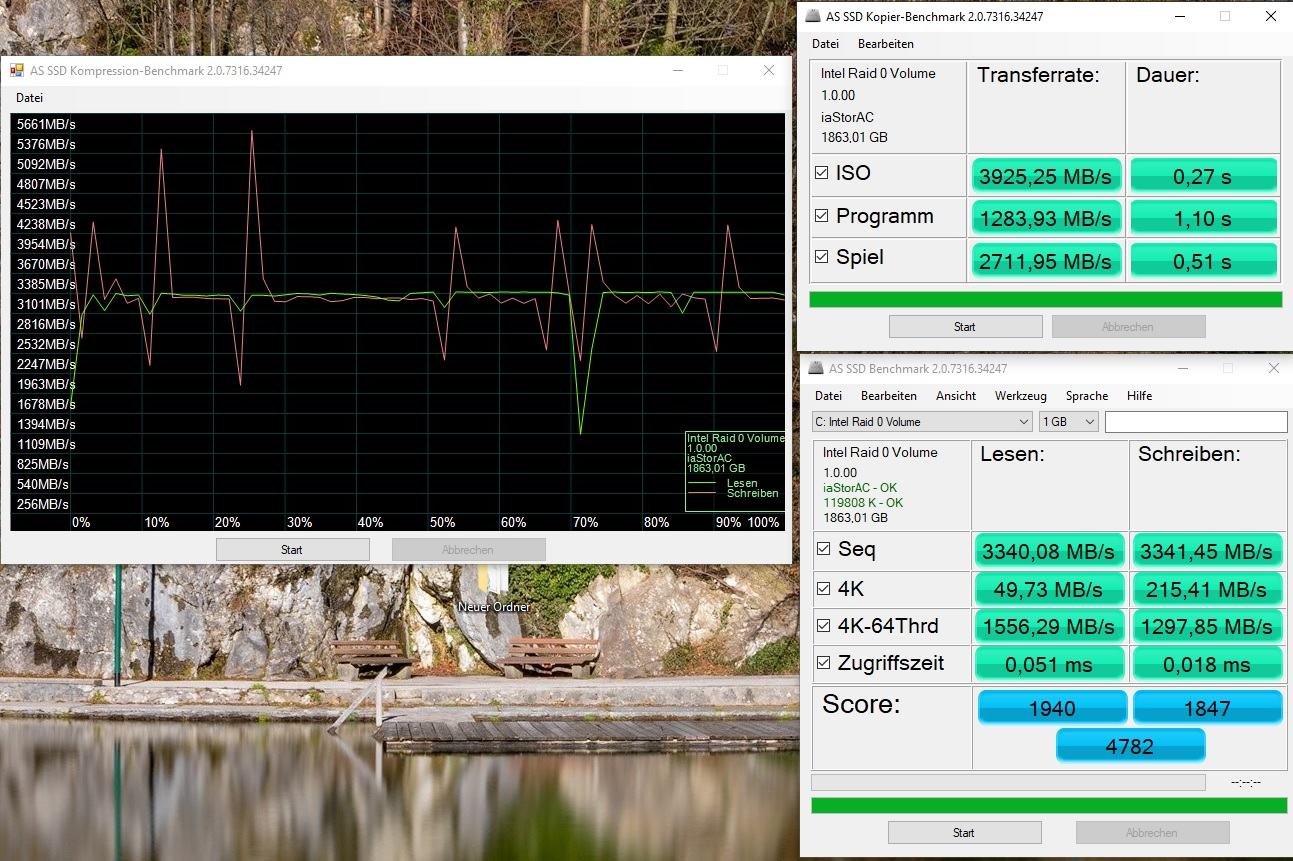
Task: Click the Dauer: column header
Action: [x=1168, y=75]
